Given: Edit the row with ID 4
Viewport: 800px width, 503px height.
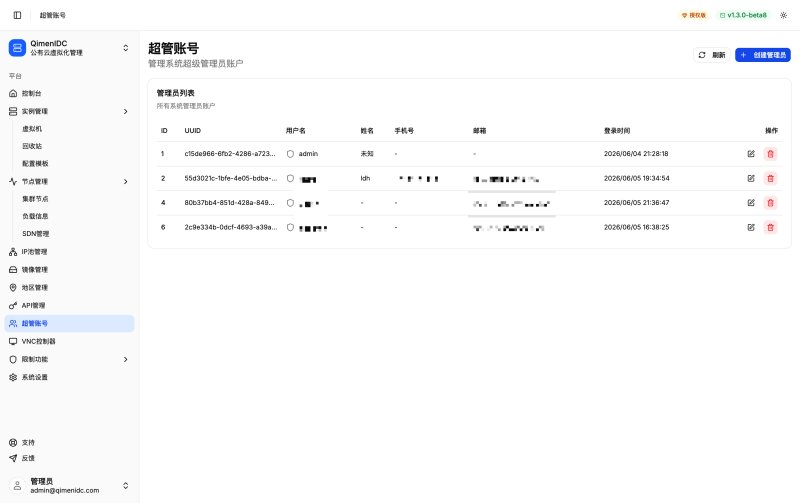Looking at the screenshot, I should pos(751,203).
